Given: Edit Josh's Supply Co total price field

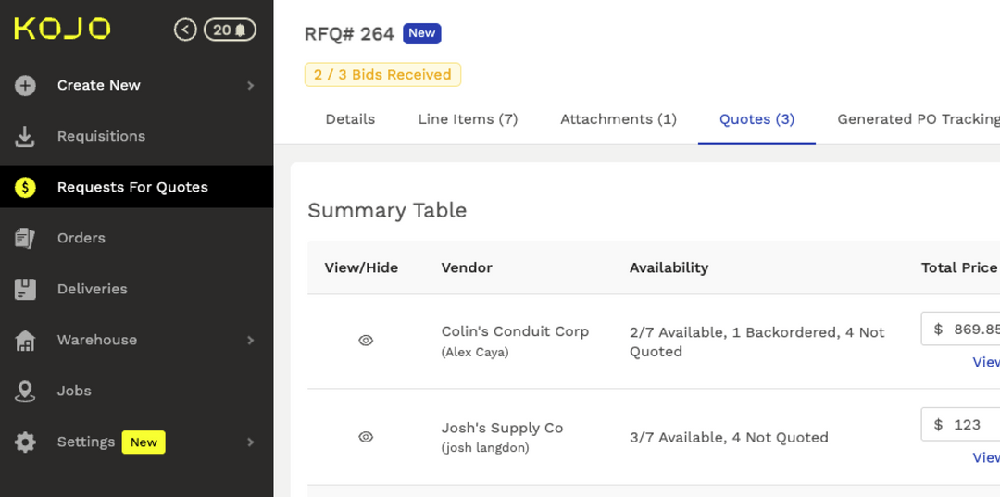Looking at the screenshot, I should click(x=960, y=425).
